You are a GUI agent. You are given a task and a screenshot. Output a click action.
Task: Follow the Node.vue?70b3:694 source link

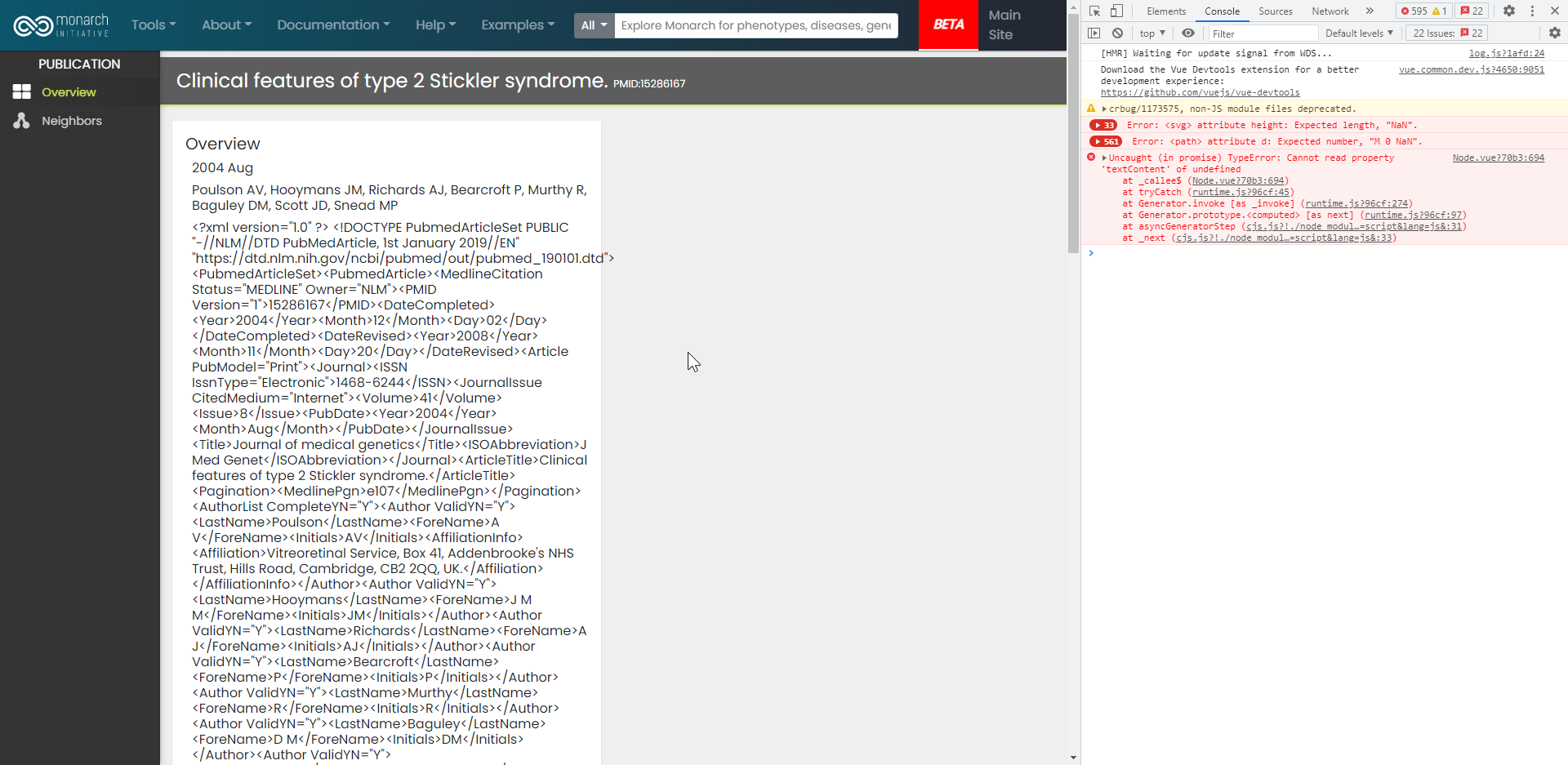(x=1499, y=158)
